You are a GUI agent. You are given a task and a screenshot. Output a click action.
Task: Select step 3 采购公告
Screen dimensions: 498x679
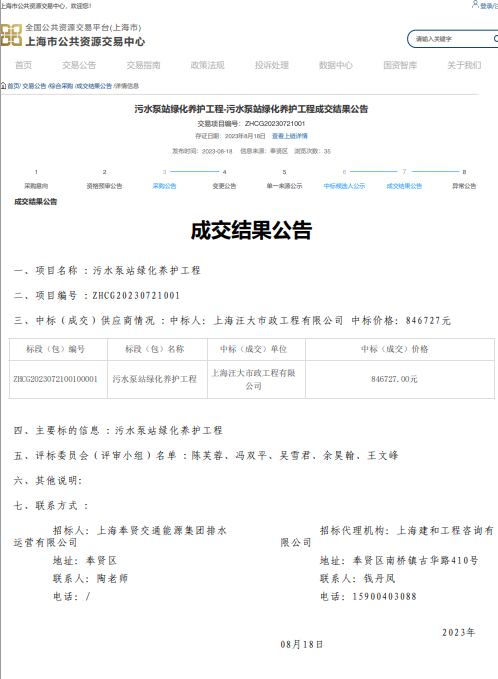point(165,180)
